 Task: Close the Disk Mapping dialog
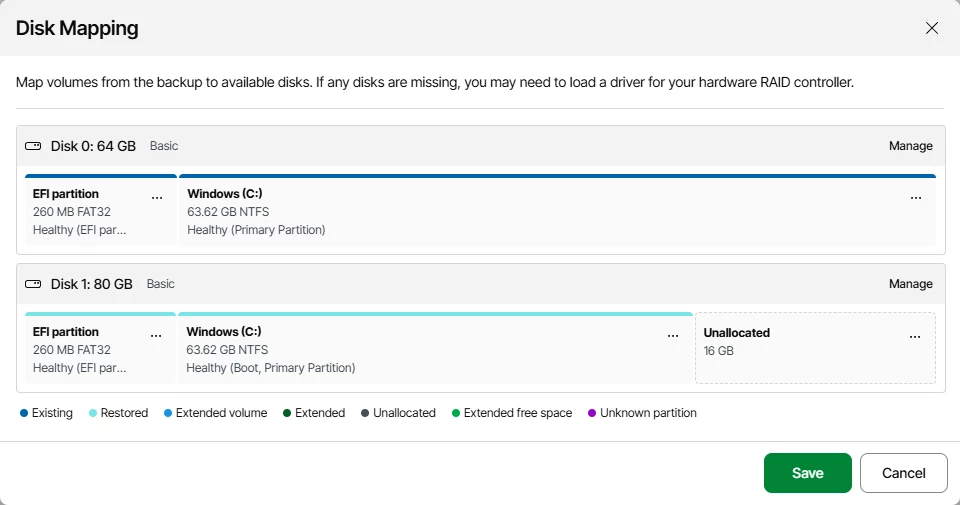[932, 28]
